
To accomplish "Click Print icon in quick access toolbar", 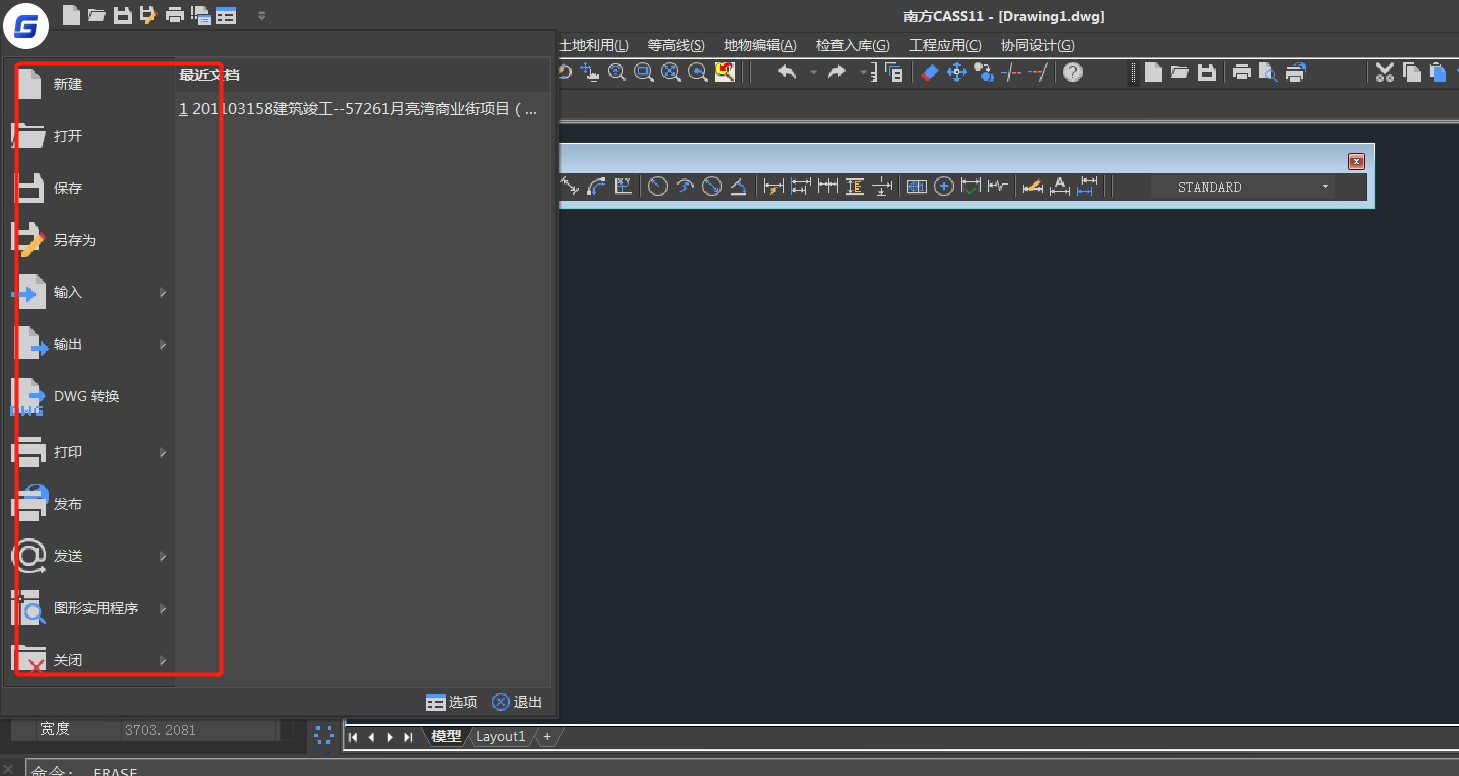I will [175, 15].
